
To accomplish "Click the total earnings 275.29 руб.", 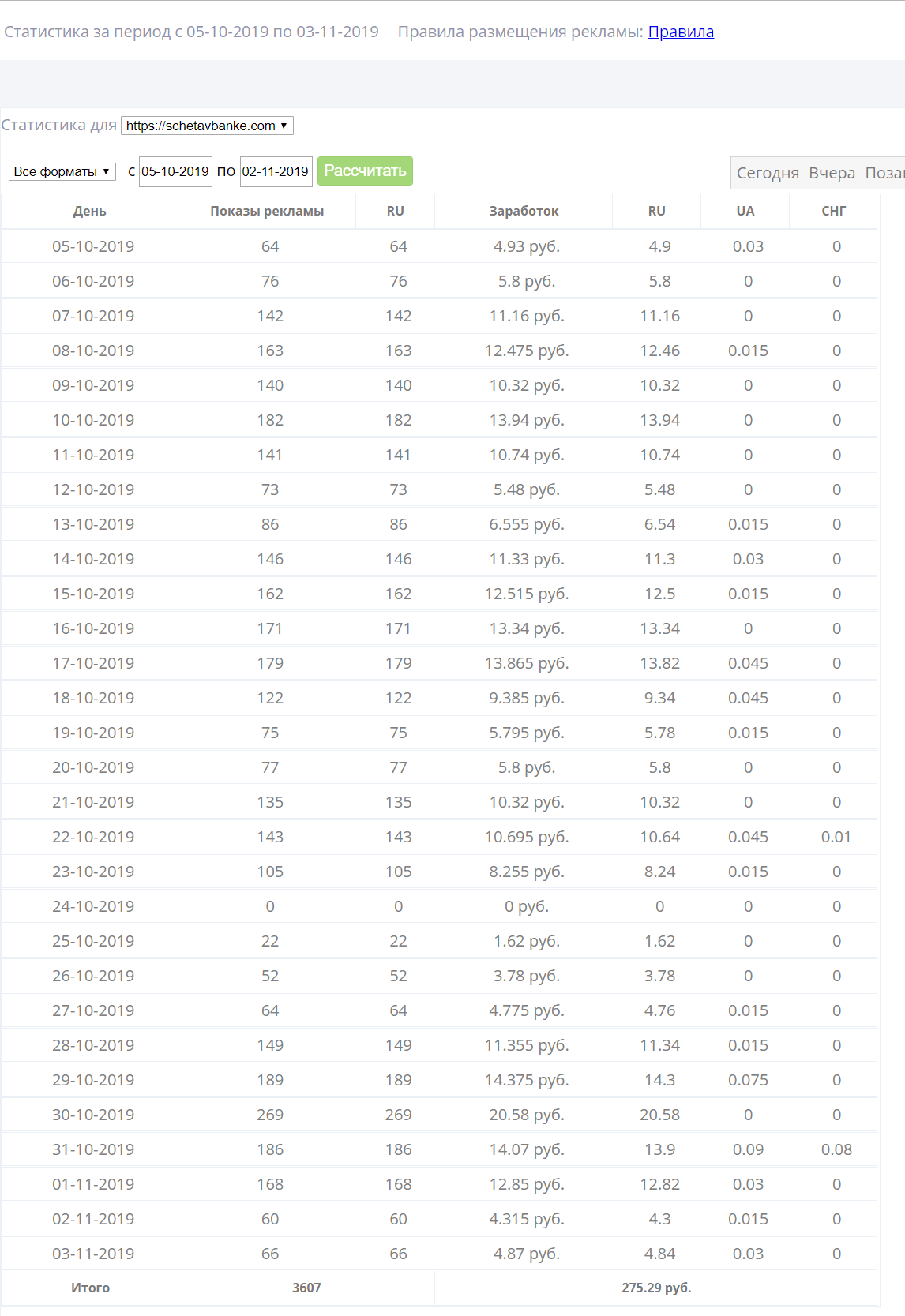I will coord(655,1288).
